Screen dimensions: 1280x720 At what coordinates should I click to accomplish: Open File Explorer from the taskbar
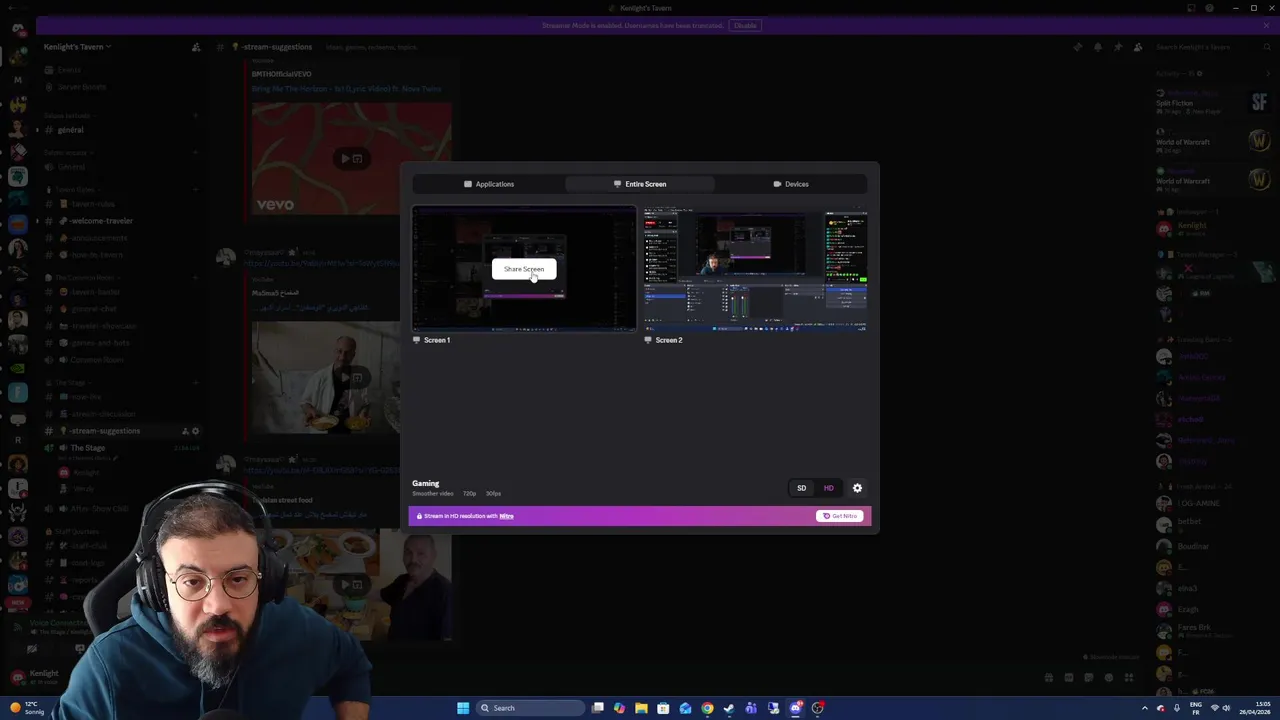click(x=641, y=708)
